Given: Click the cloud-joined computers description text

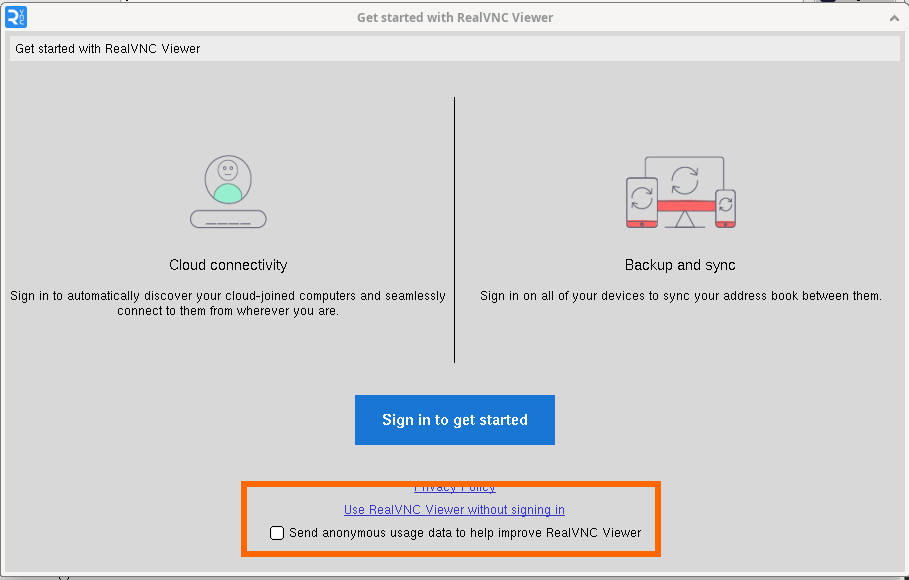Looking at the screenshot, I should 228,303.
